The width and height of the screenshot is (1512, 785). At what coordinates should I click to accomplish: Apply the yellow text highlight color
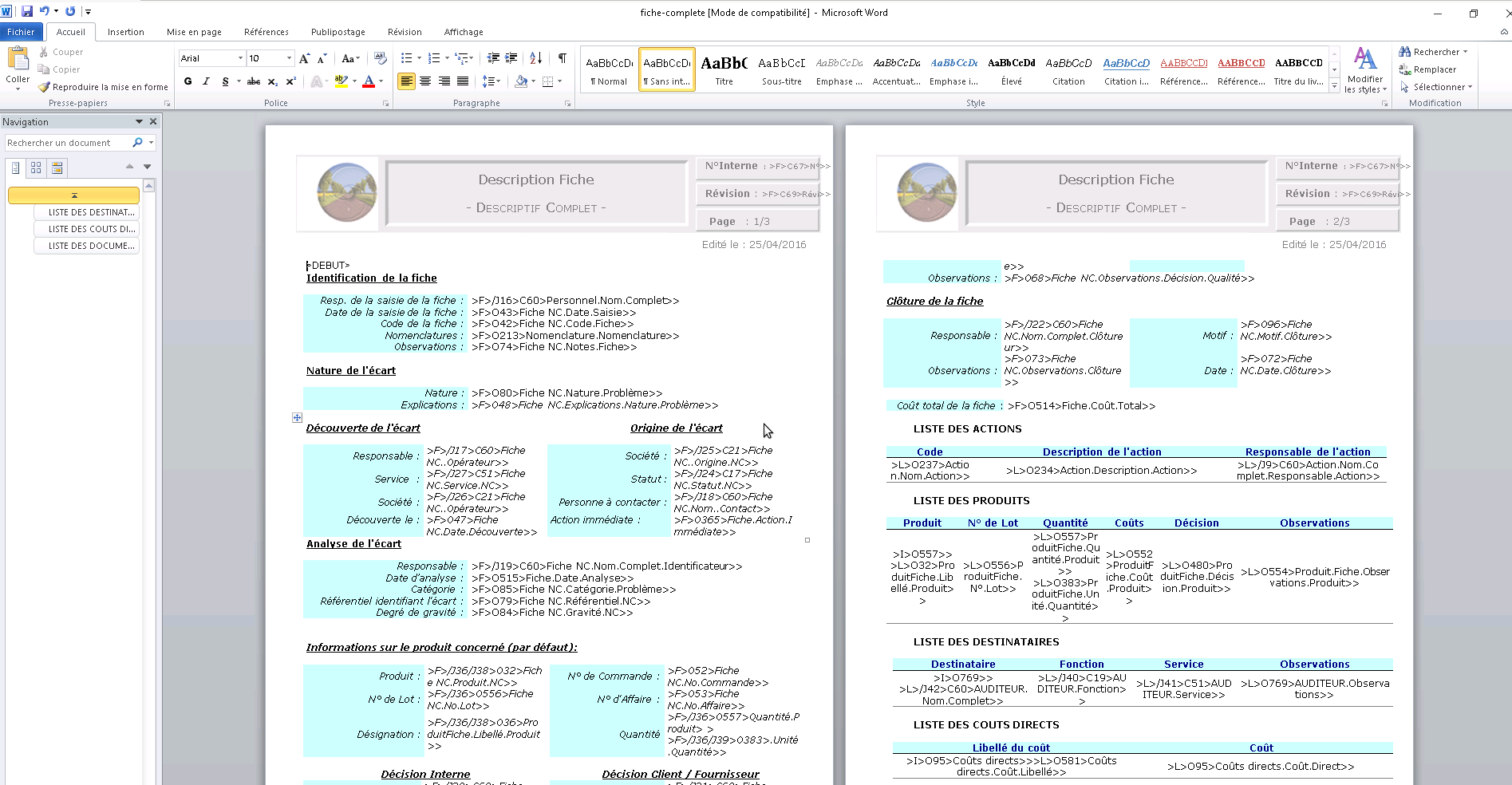[341, 81]
